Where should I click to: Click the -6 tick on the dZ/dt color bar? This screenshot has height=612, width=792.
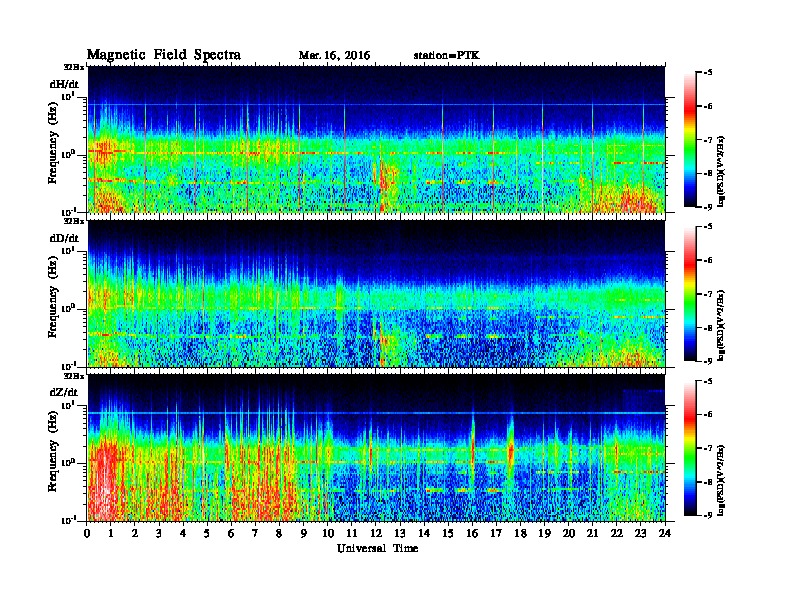pyautogui.click(x=708, y=415)
